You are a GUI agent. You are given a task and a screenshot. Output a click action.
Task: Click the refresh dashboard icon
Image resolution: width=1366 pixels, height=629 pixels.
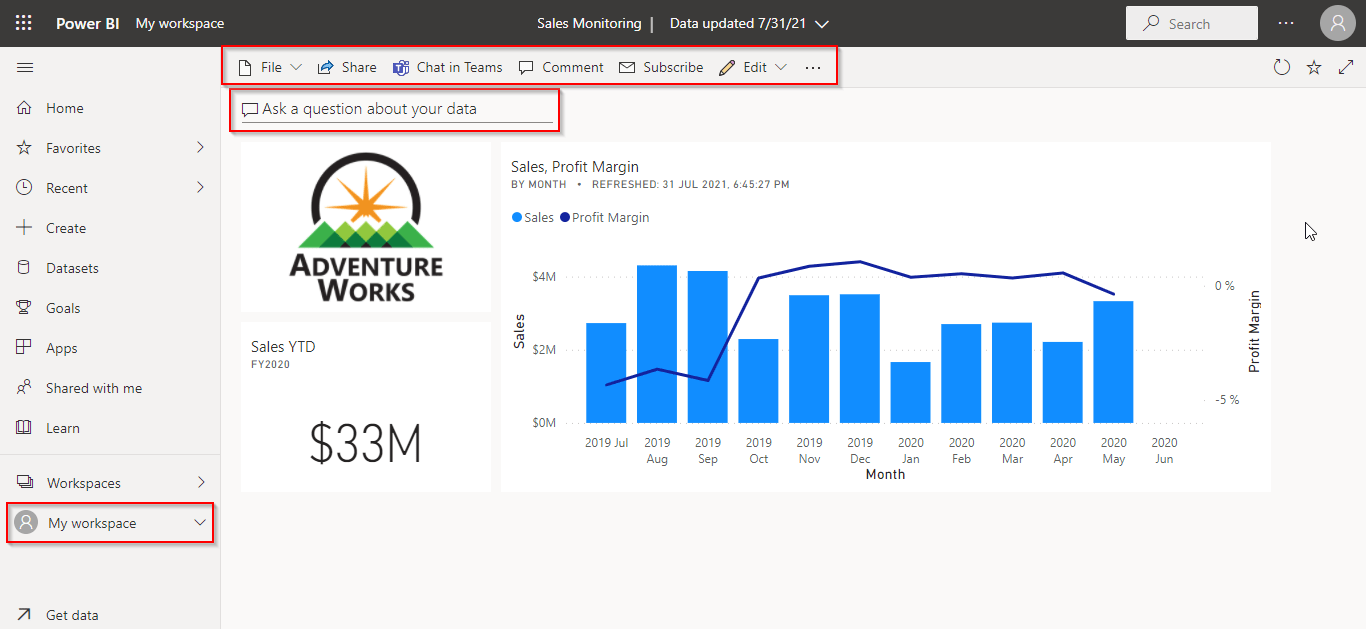1281,68
